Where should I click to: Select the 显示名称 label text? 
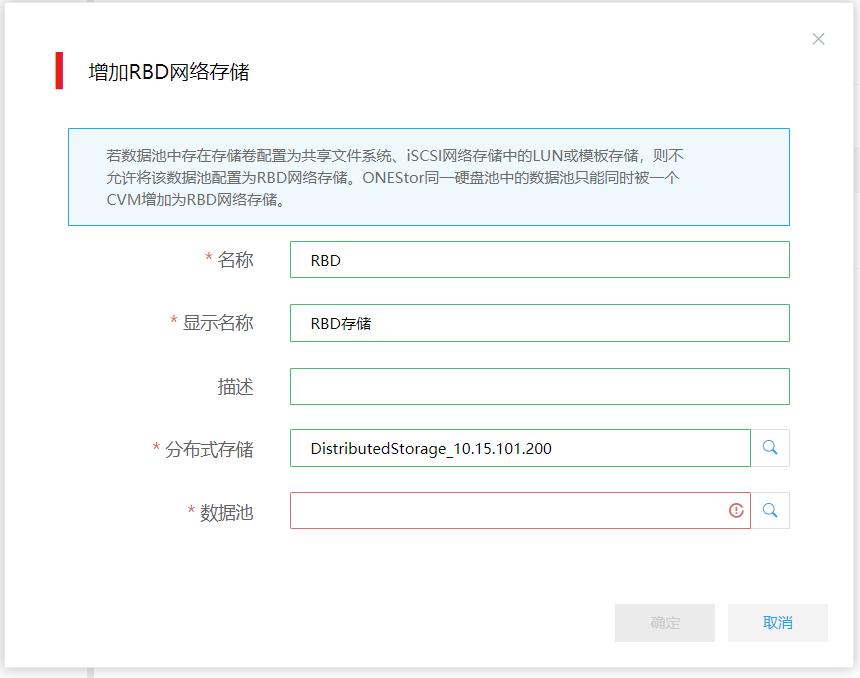(218, 323)
